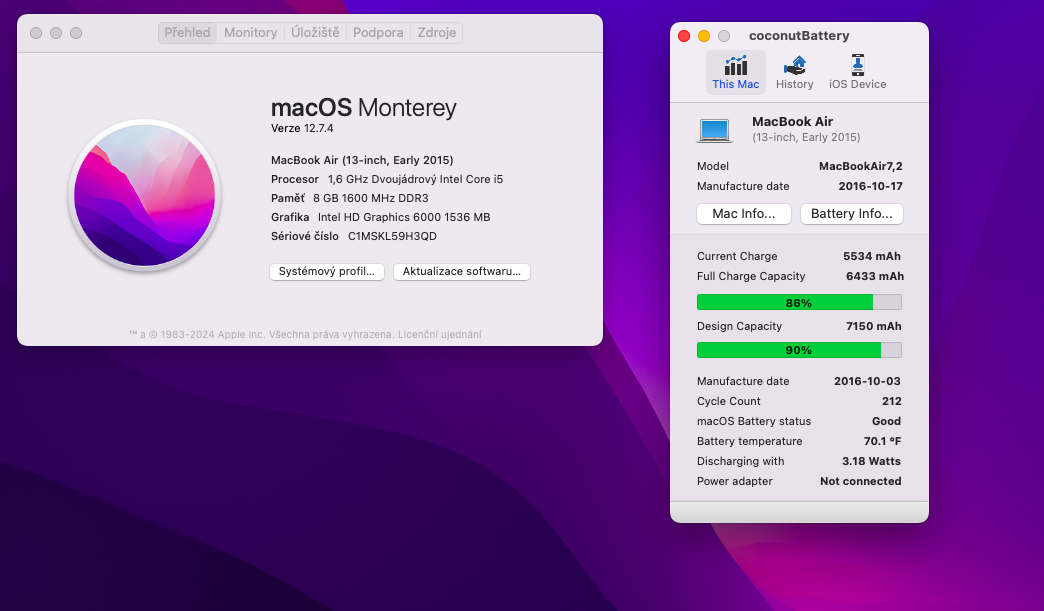Image resolution: width=1044 pixels, height=611 pixels.
Task: Open the Úložiště tab
Action: 315,33
